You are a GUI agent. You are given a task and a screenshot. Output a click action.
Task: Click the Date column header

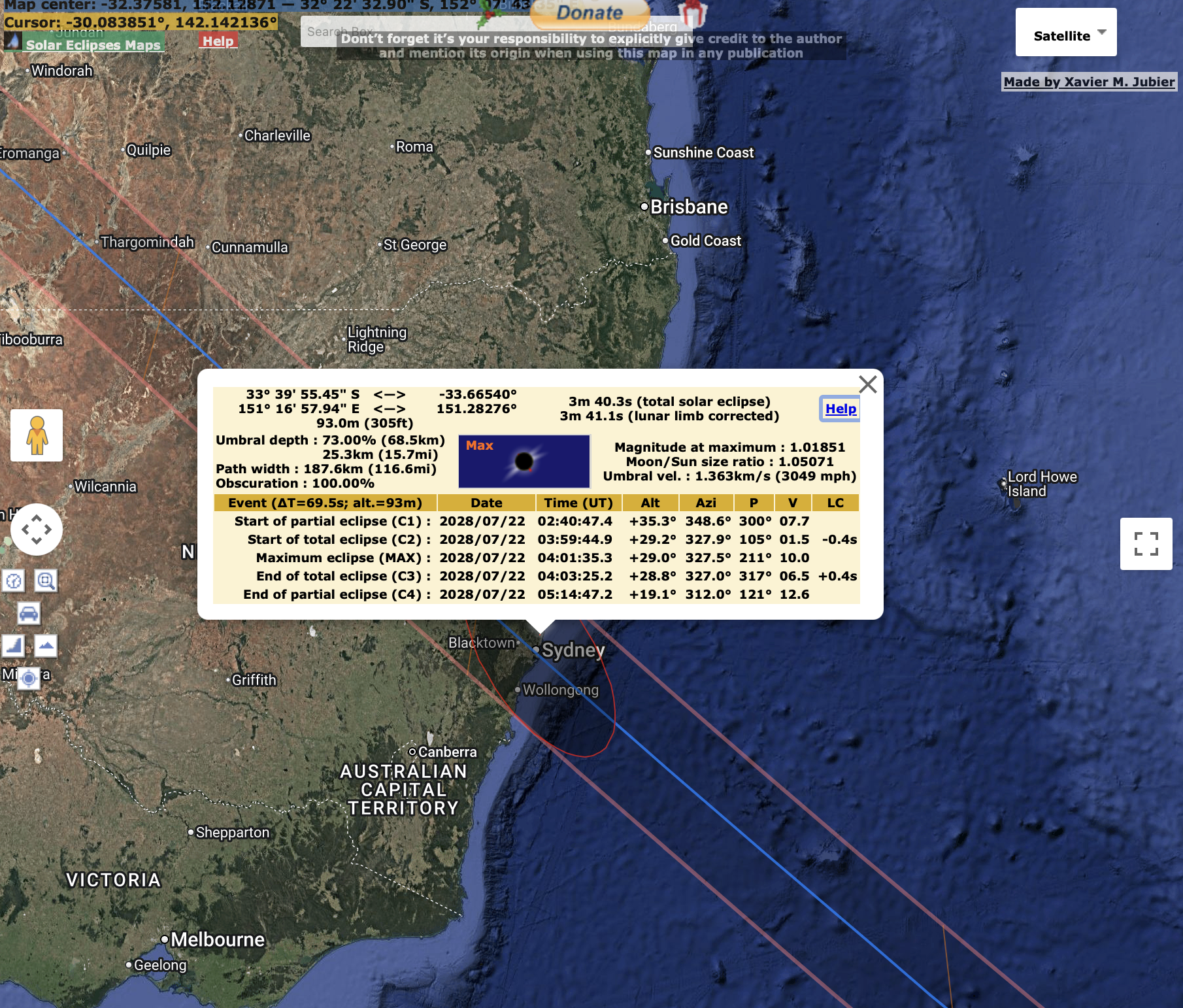point(486,503)
